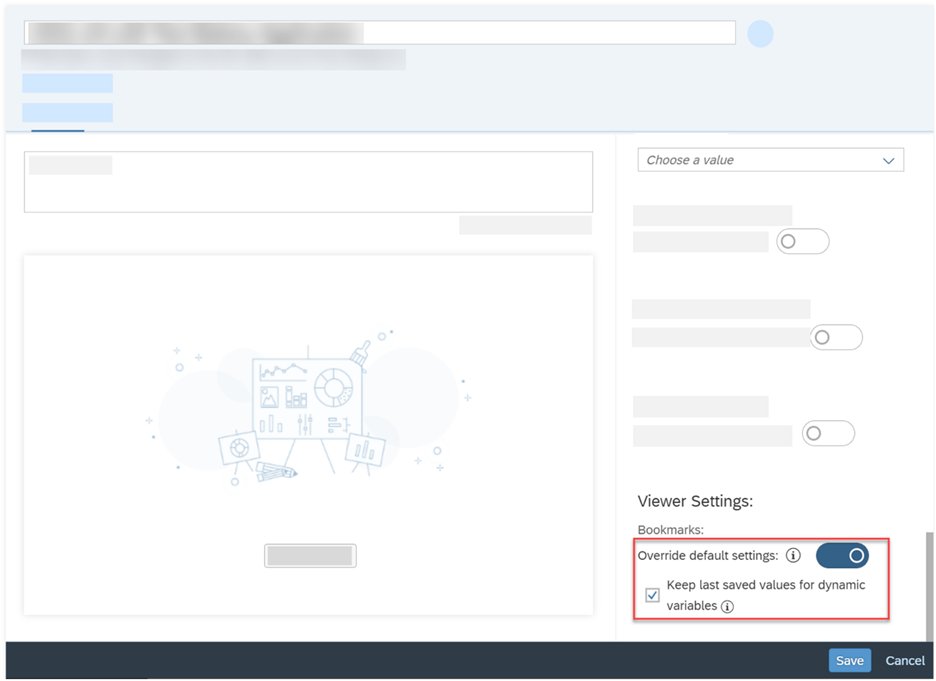Select the first highlighted tab on the left
Viewport: 936px width, 681px height.
tap(67, 83)
